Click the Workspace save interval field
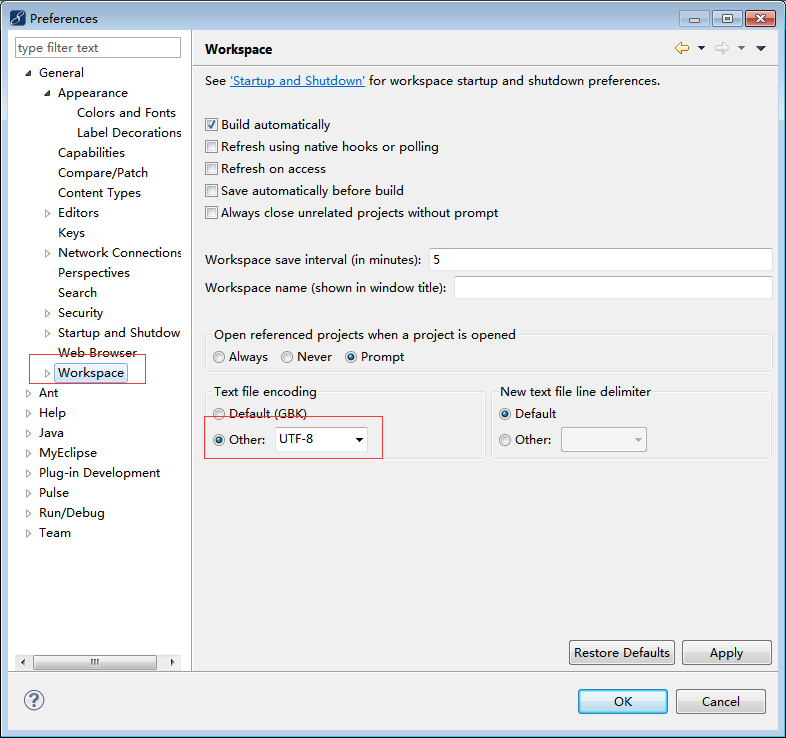This screenshot has height=738, width=786. (x=601, y=260)
